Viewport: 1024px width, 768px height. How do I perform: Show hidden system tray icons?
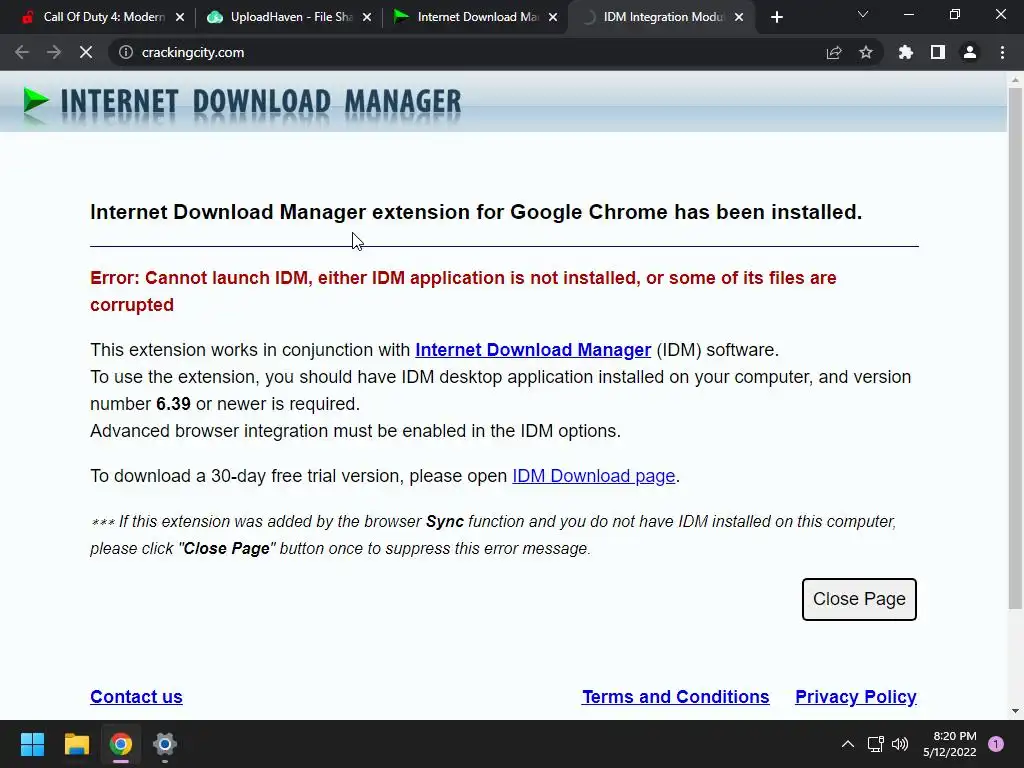coord(848,744)
